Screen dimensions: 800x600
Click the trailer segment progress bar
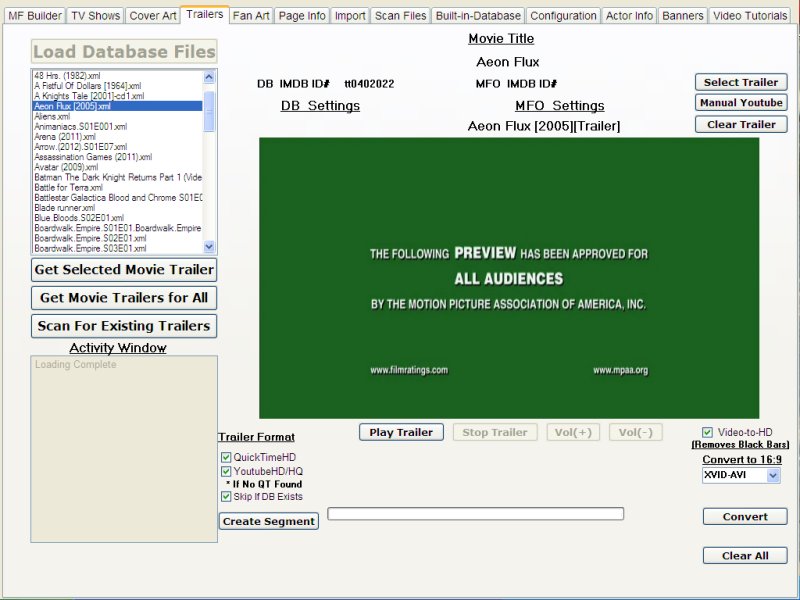475,514
